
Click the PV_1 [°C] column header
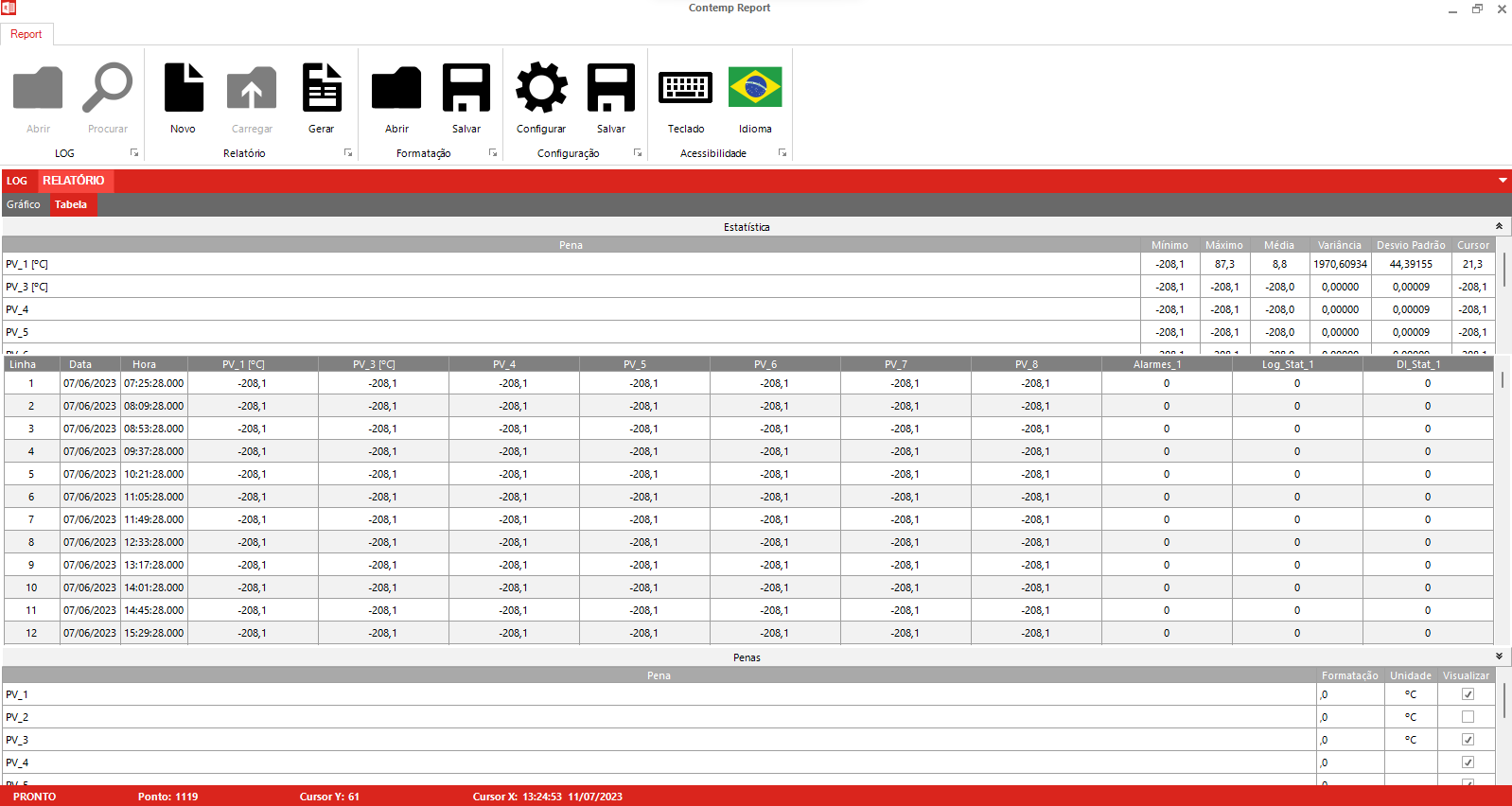click(243, 364)
